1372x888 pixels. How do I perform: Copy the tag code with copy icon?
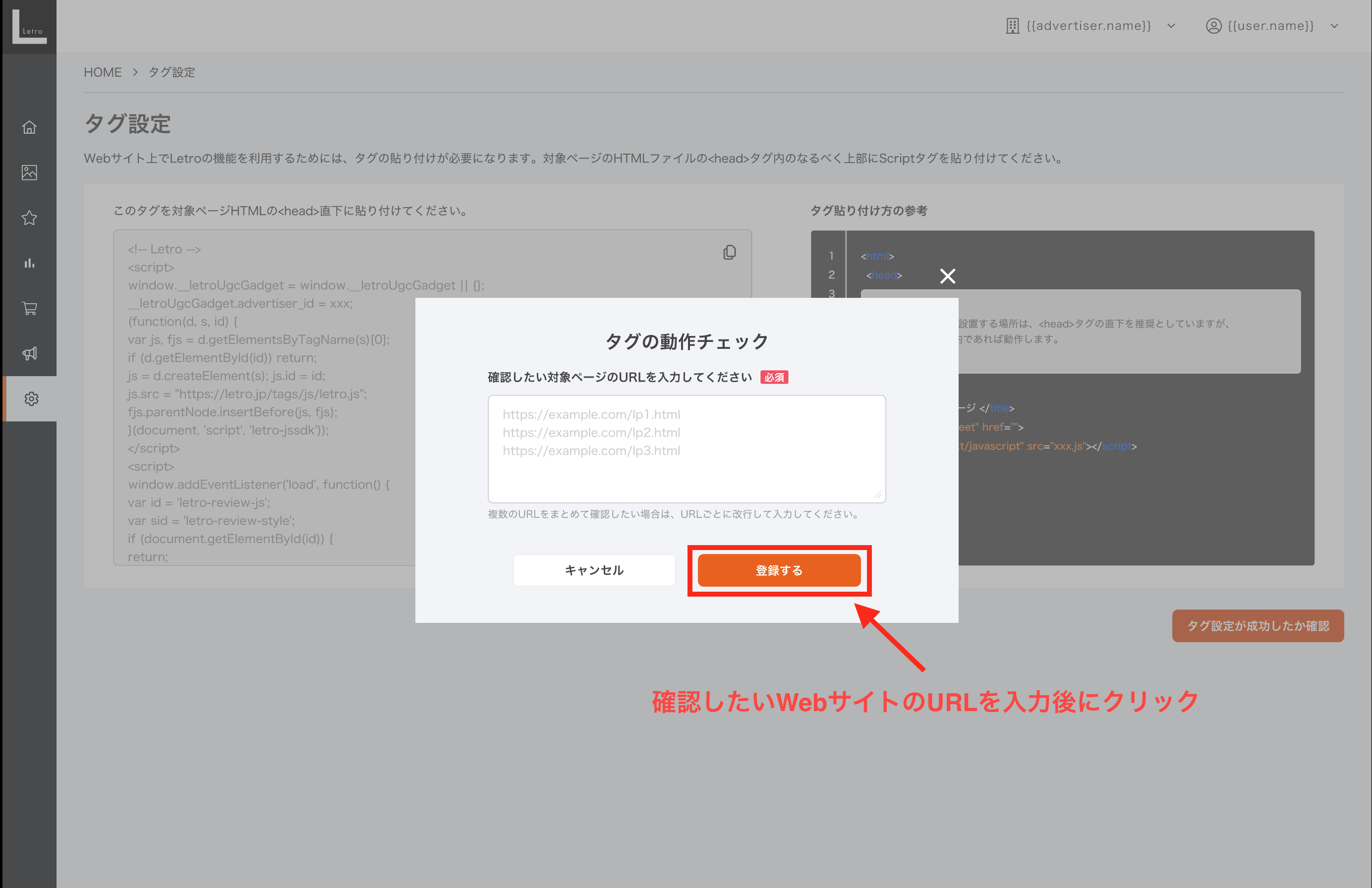coord(729,252)
